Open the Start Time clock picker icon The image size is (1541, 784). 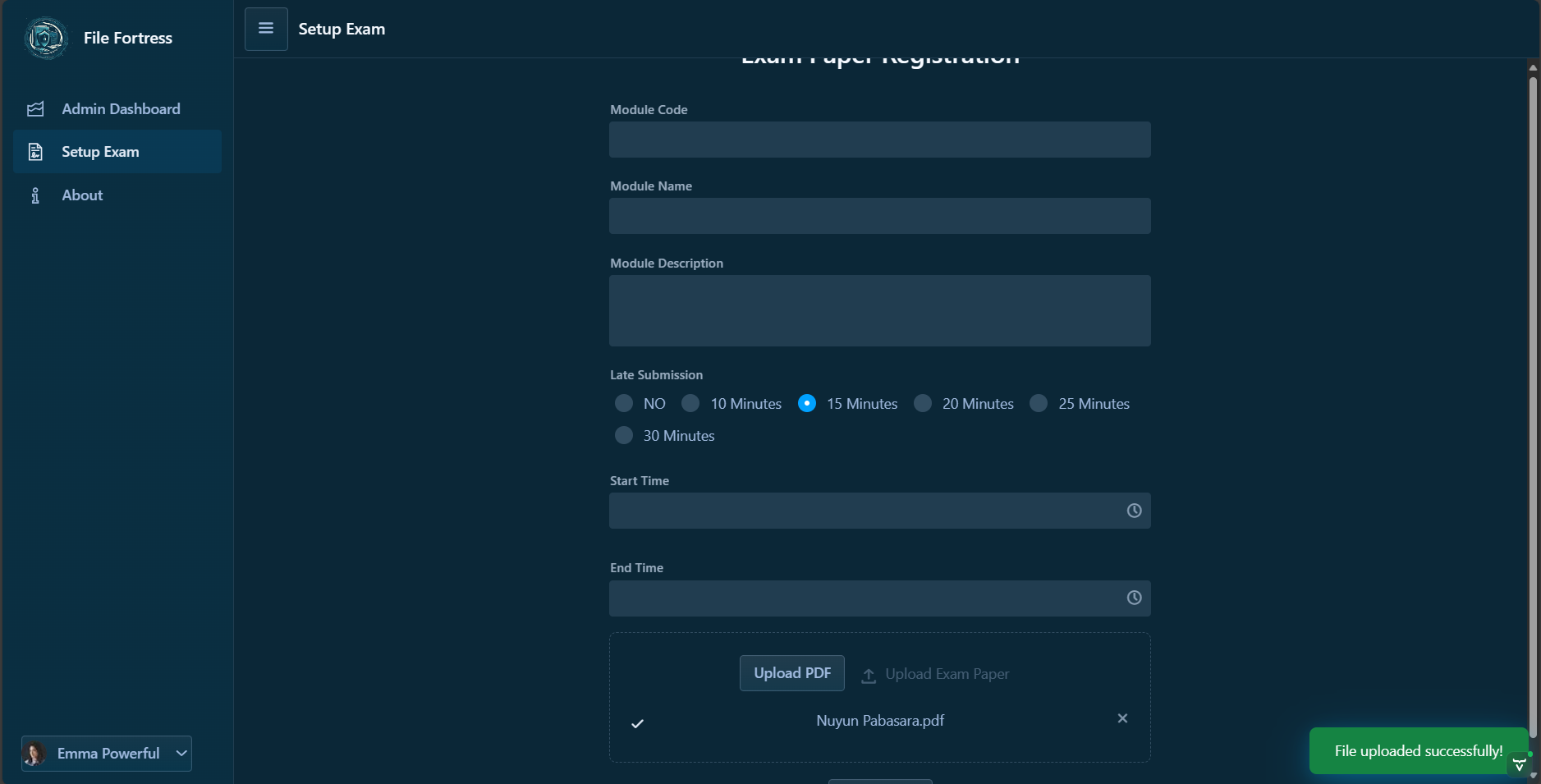1134,511
